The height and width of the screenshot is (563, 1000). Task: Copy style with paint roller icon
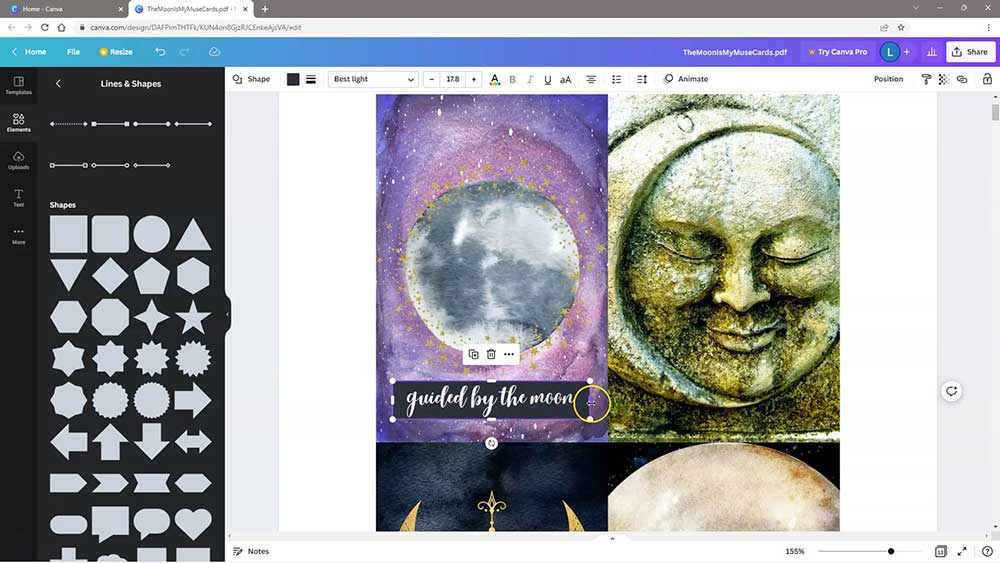pyautogui.click(x=926, y=79)
